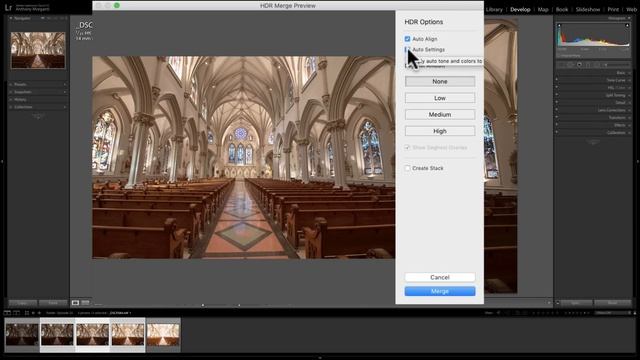Click the second window display icon on filmstrip bar
This screenshot has height=360, width=640.
(16, 313)
